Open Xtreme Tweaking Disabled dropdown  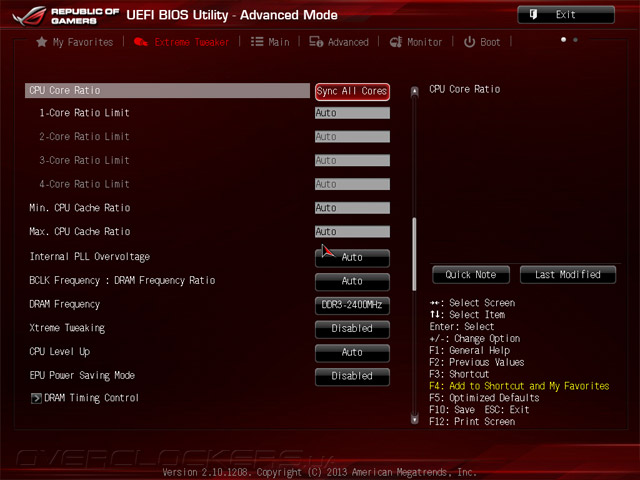pos(352,329)
